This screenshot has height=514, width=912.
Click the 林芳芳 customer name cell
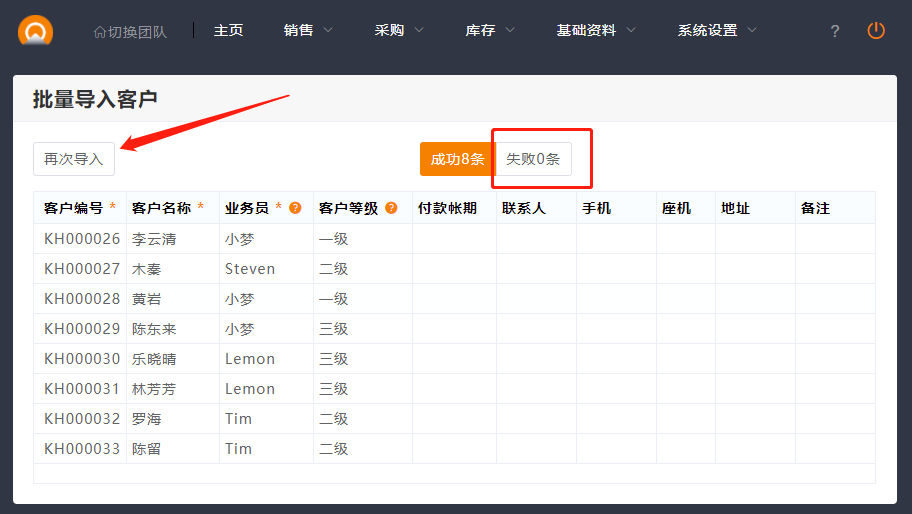[154, 389]
